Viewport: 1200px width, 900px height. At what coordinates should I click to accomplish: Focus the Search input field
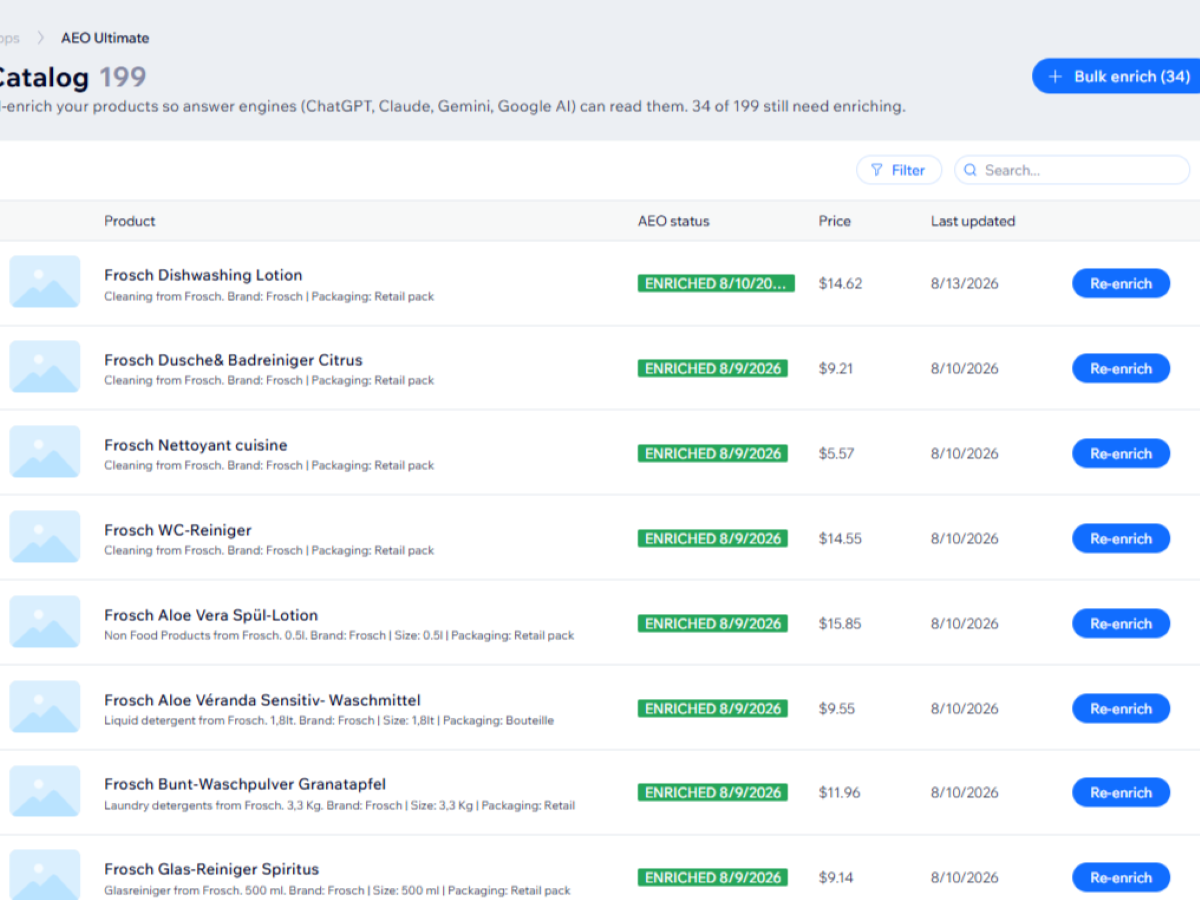1072,170
